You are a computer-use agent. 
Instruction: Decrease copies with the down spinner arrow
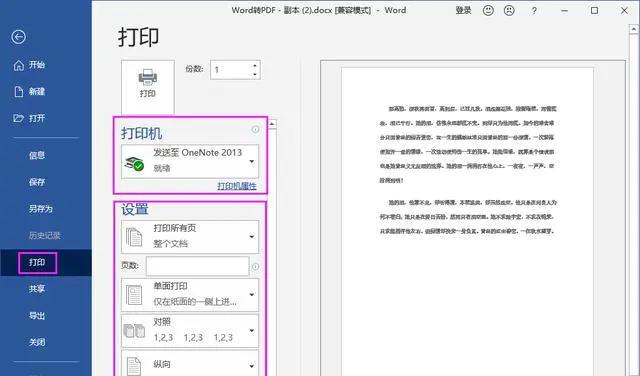255,74
